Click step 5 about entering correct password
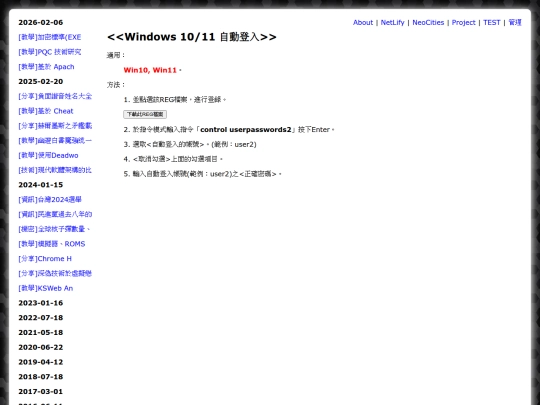 pyautogui.click(x=202, y=174)
